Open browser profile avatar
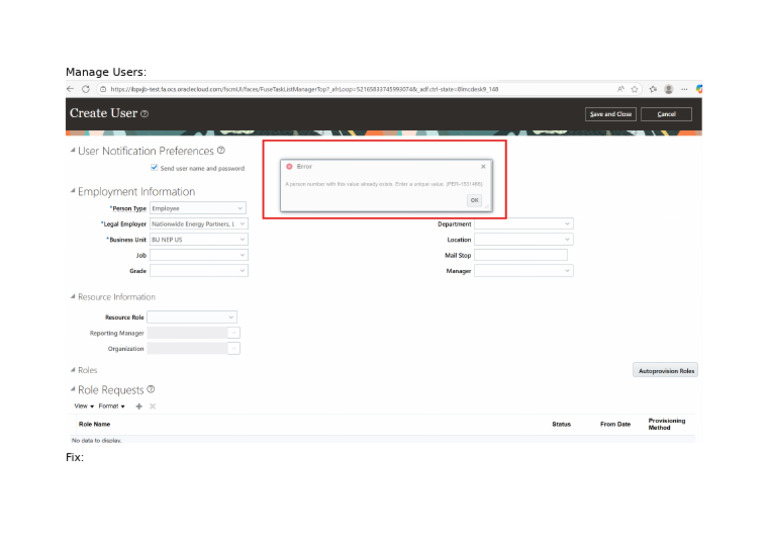Viewport: 768px width, 543px height. (x=669, y=89)
